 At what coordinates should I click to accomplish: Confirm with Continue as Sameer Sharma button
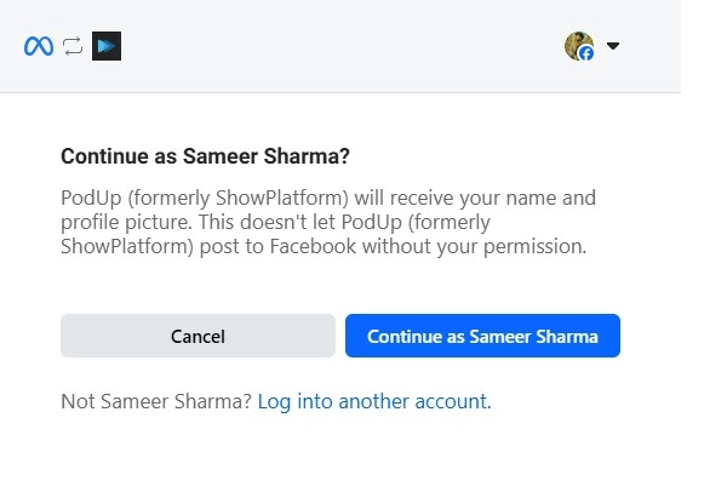[482, 336]
